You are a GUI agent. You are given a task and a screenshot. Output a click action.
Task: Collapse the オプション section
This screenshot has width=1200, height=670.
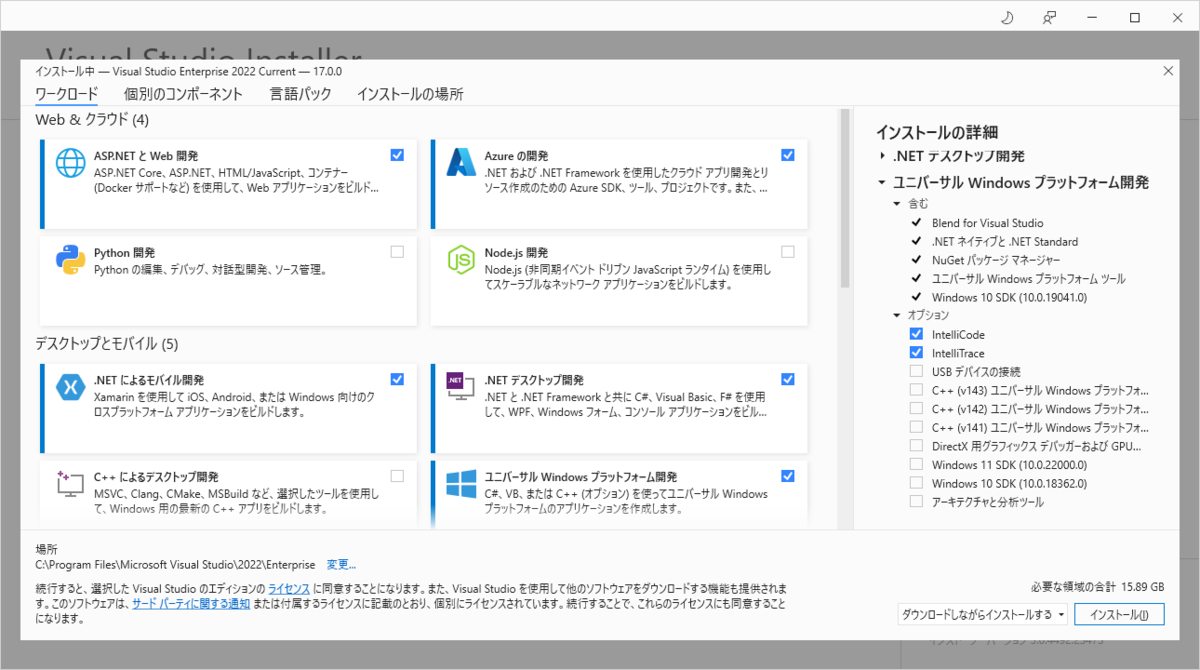[x=897, y=315]
